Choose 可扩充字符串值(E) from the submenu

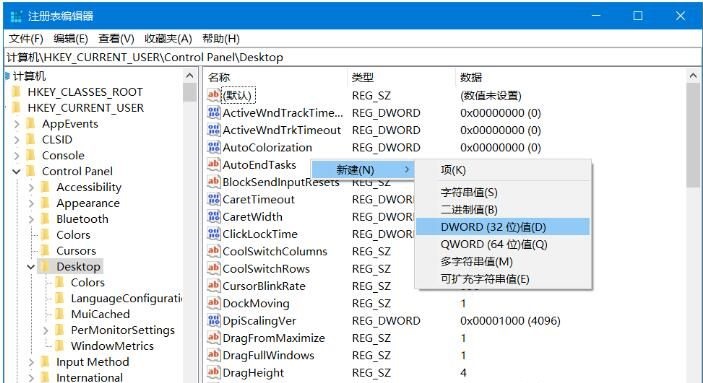pos(502,279)
